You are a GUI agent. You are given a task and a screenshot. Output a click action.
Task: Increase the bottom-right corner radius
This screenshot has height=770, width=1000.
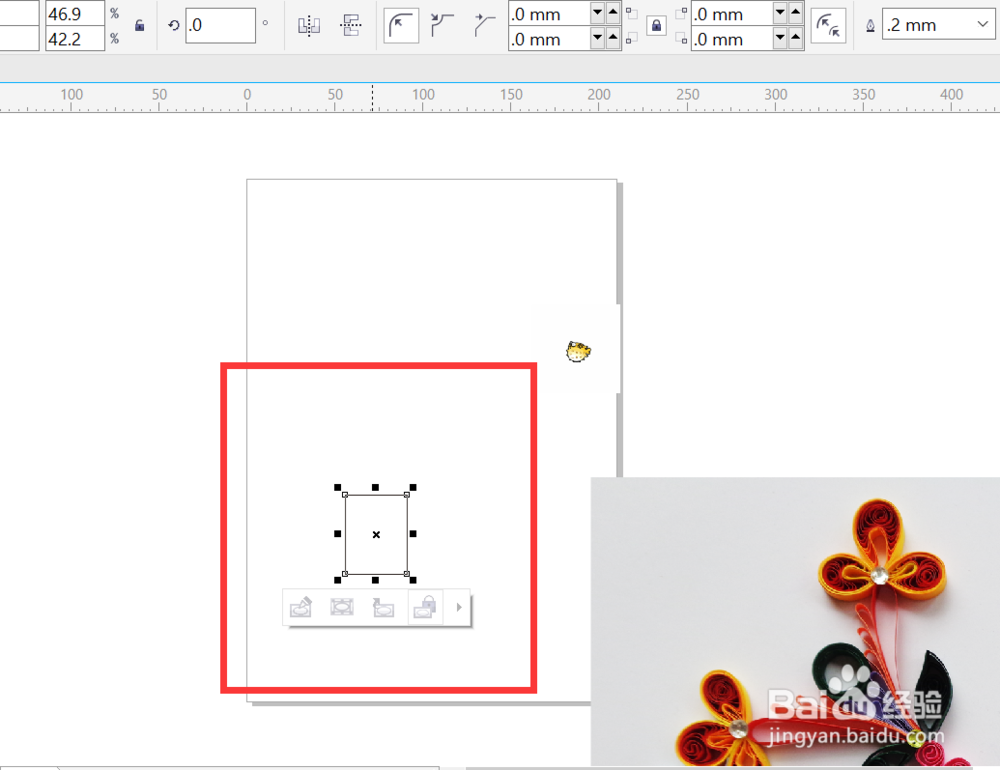click(x=795, y=39)
